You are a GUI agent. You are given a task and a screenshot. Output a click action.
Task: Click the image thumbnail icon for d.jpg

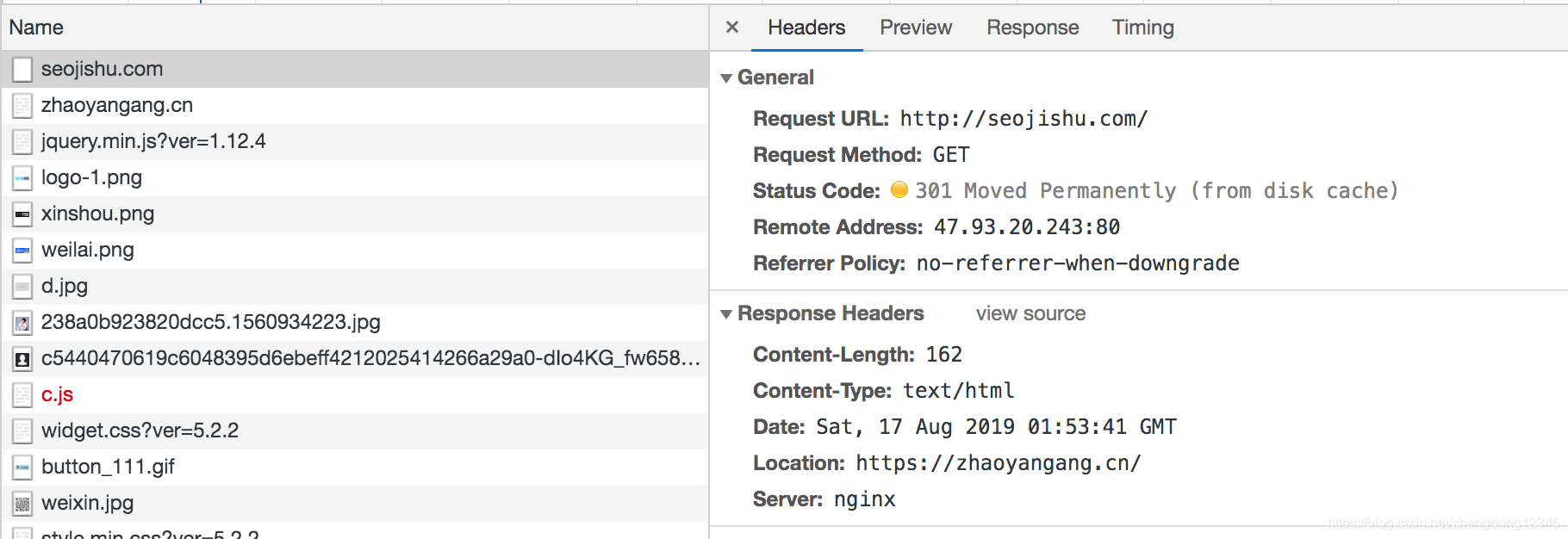coord(22,287)
